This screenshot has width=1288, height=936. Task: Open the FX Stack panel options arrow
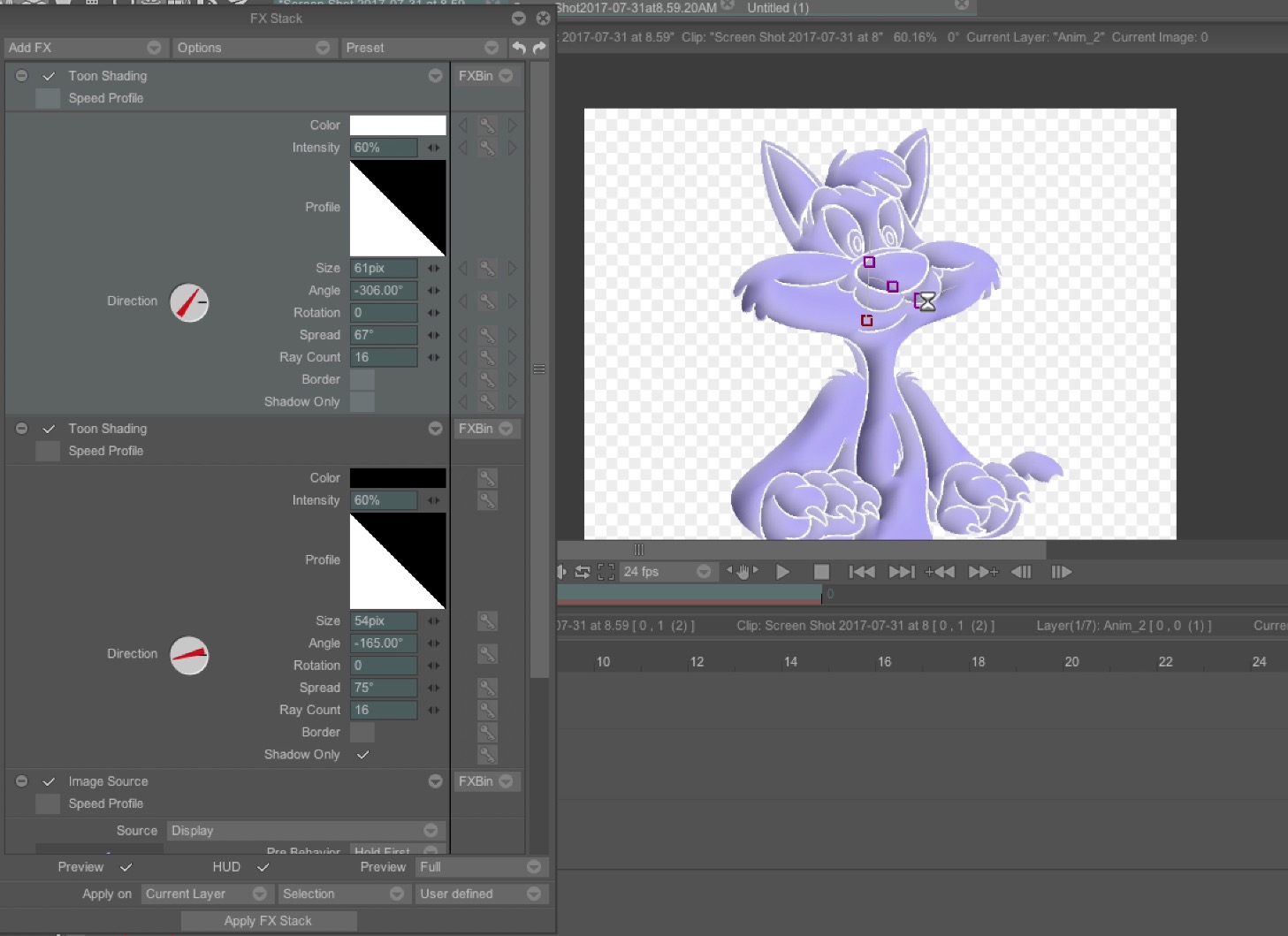pyautogui.click(x=519, y=19)
